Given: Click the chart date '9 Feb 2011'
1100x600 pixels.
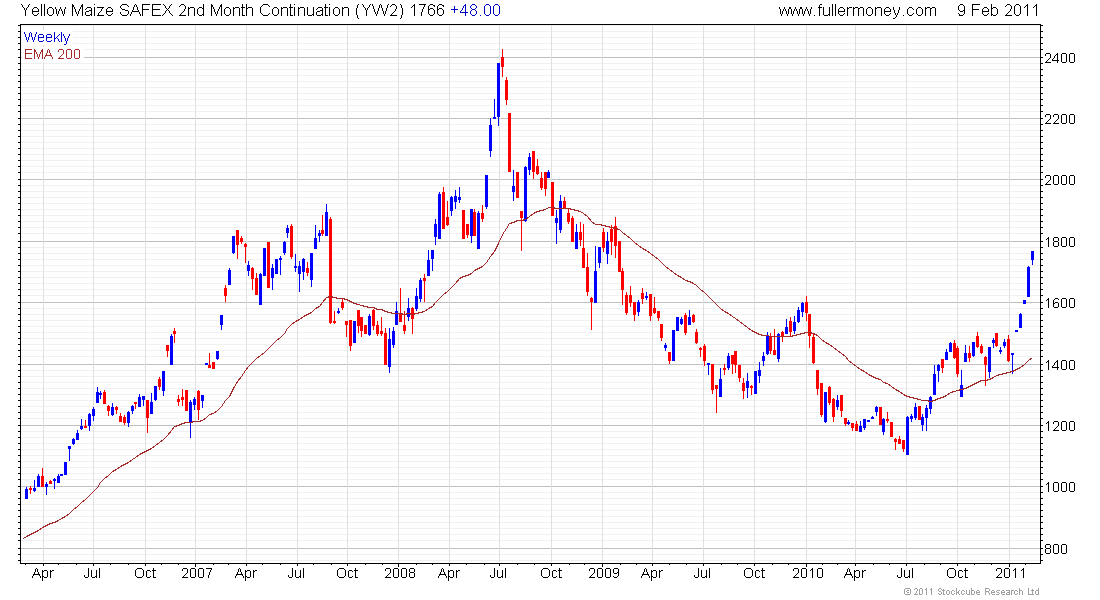Looking at the screenshot, I should pos(998,11).
